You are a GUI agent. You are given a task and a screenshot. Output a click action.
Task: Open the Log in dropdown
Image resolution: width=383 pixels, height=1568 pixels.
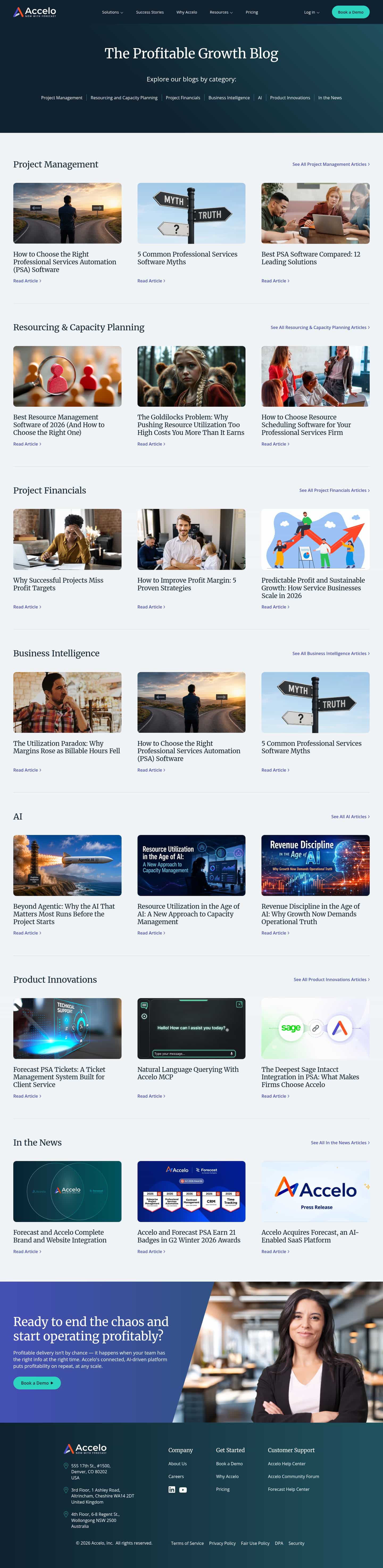pyautogui.click(x=312, y=12)
